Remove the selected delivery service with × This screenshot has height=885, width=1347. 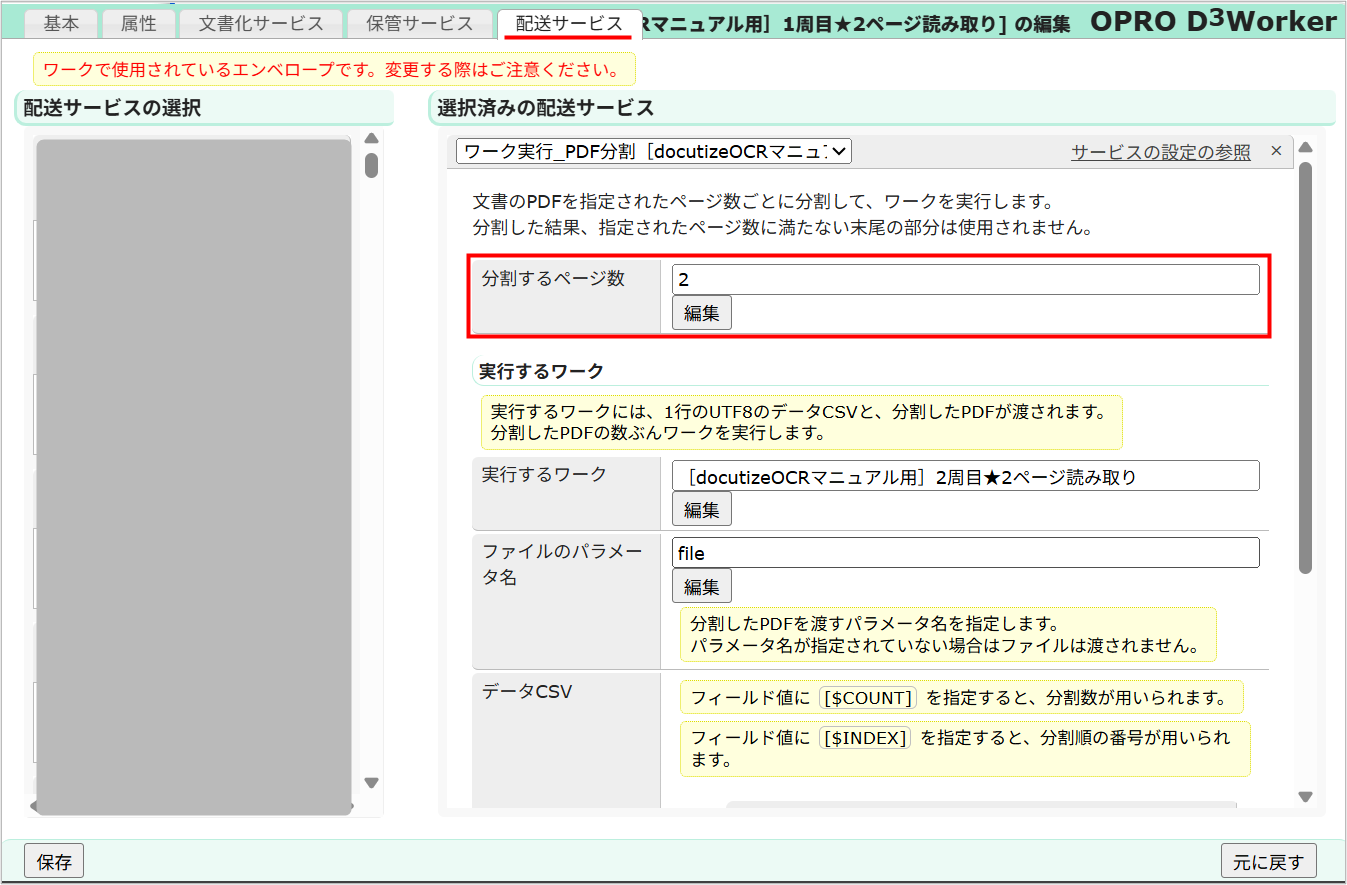[1277, 152]
